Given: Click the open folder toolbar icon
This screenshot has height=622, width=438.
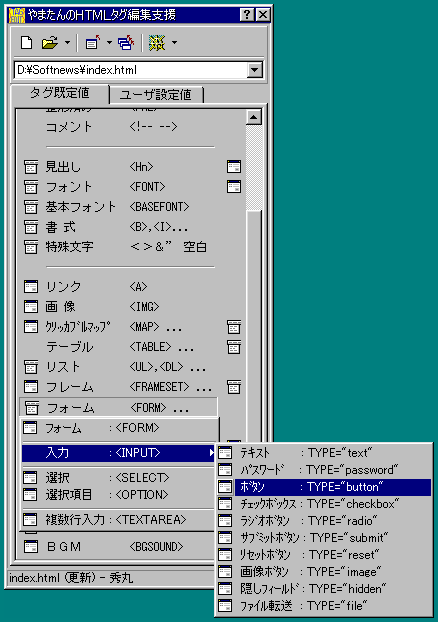Looking at the screenshot, I should pyautogui.click(x=50, y=42).
